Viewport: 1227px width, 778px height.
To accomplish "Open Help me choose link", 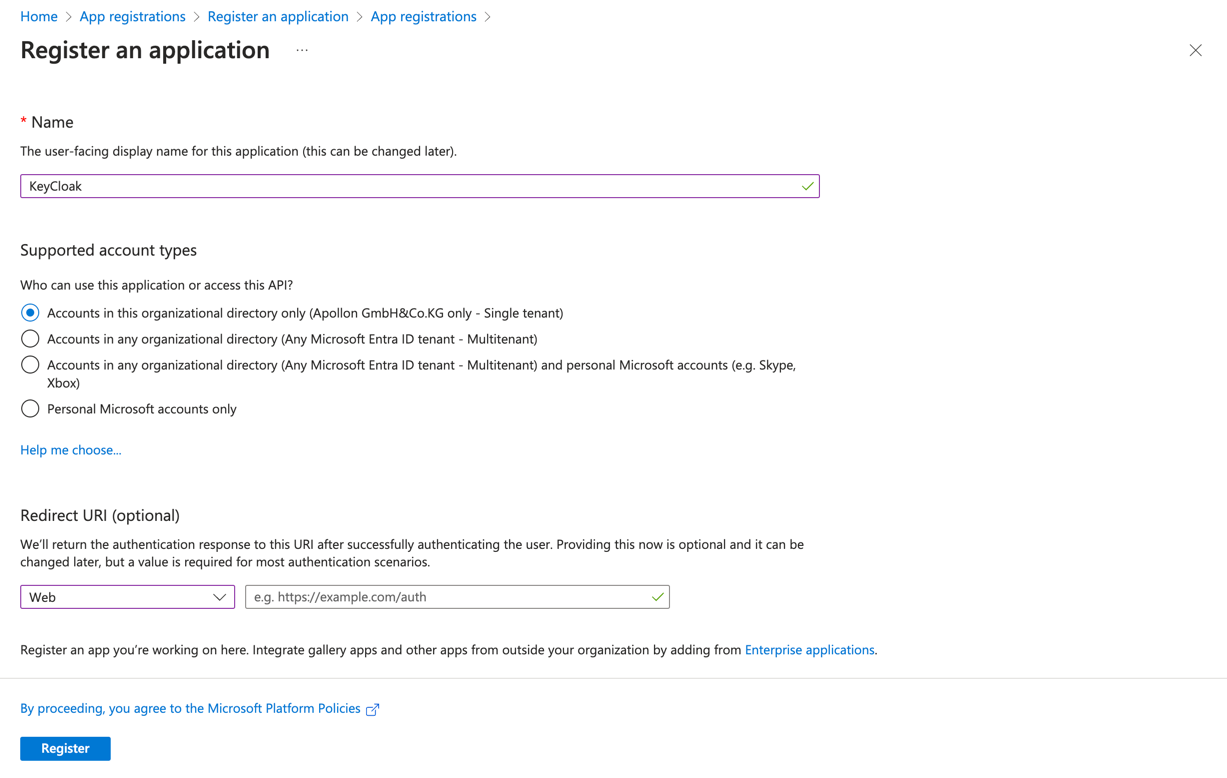I will [71, 450].
